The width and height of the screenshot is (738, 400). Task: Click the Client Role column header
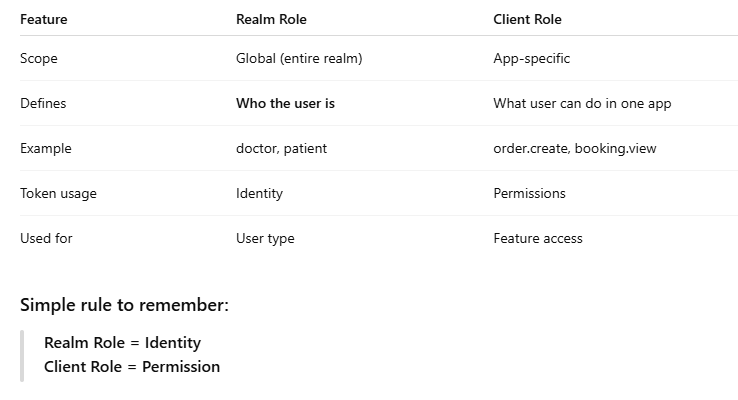coord(527,19)
